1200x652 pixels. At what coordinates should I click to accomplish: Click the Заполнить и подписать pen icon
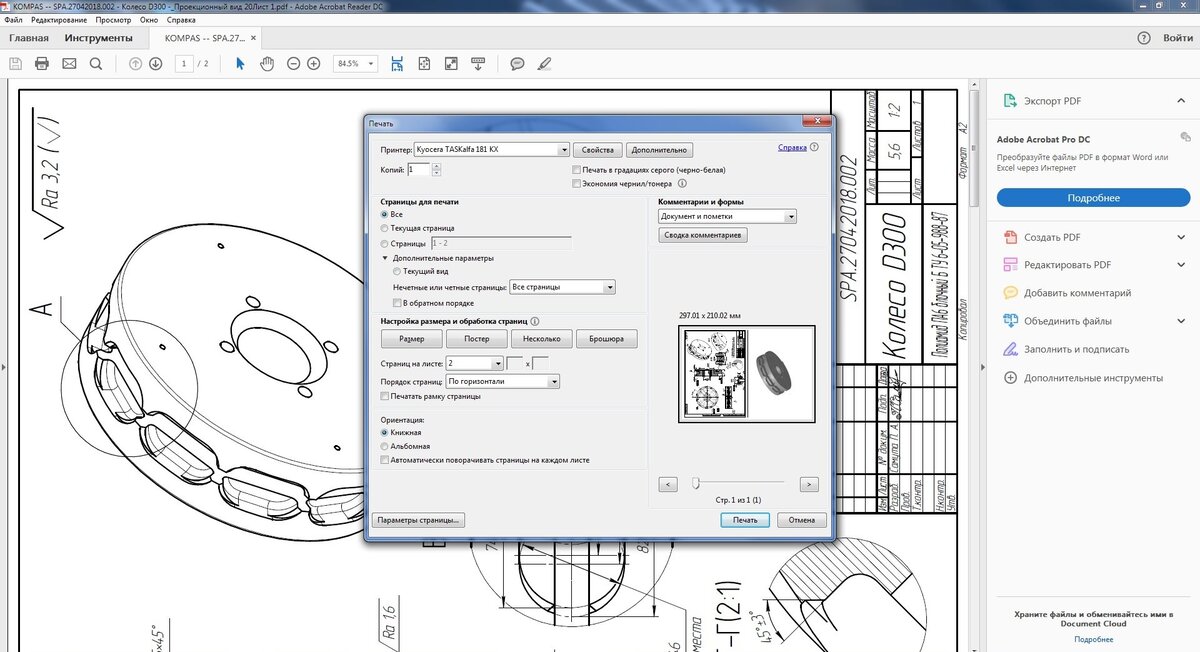tap(1009, 349)
